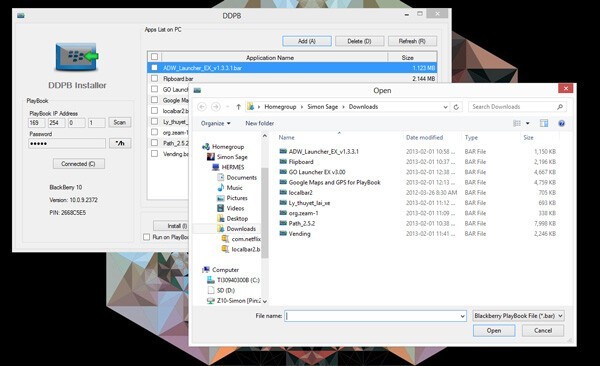Select the Path_2.5.2 file icon

(283, 223)
